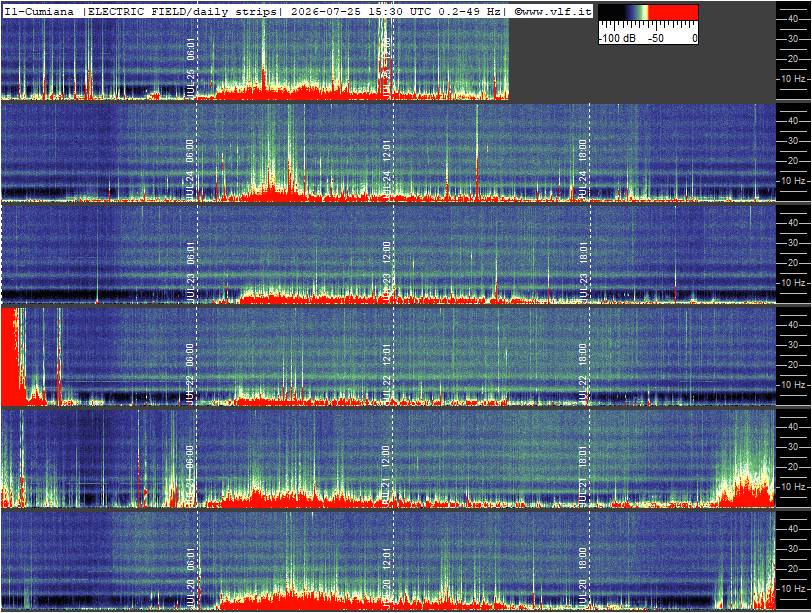Select the JUL 22 12:01 time marker
This screenshot has width=812, height=613.
pyautogui.click(x=386, y=373)
